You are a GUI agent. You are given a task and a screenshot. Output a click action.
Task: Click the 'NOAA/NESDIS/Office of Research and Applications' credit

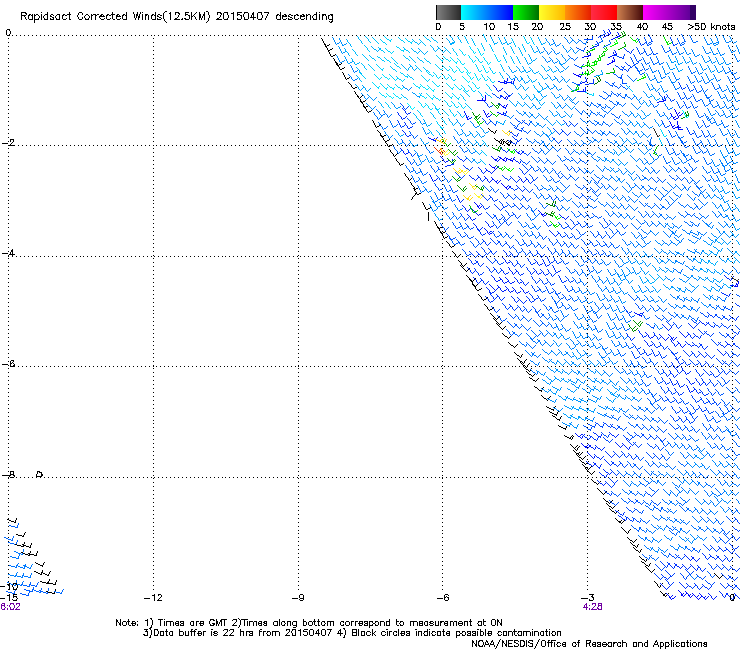pyautogui.click(x=589, y=644)
